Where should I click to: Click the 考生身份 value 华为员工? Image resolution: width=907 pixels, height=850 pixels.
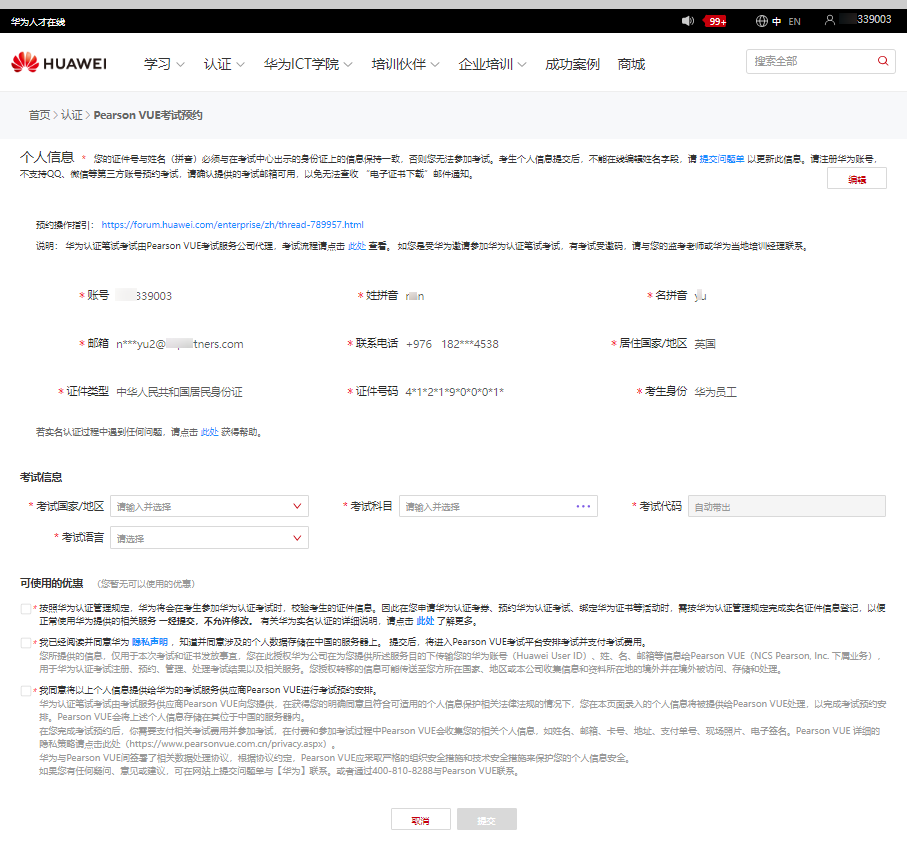coord(716,392)
